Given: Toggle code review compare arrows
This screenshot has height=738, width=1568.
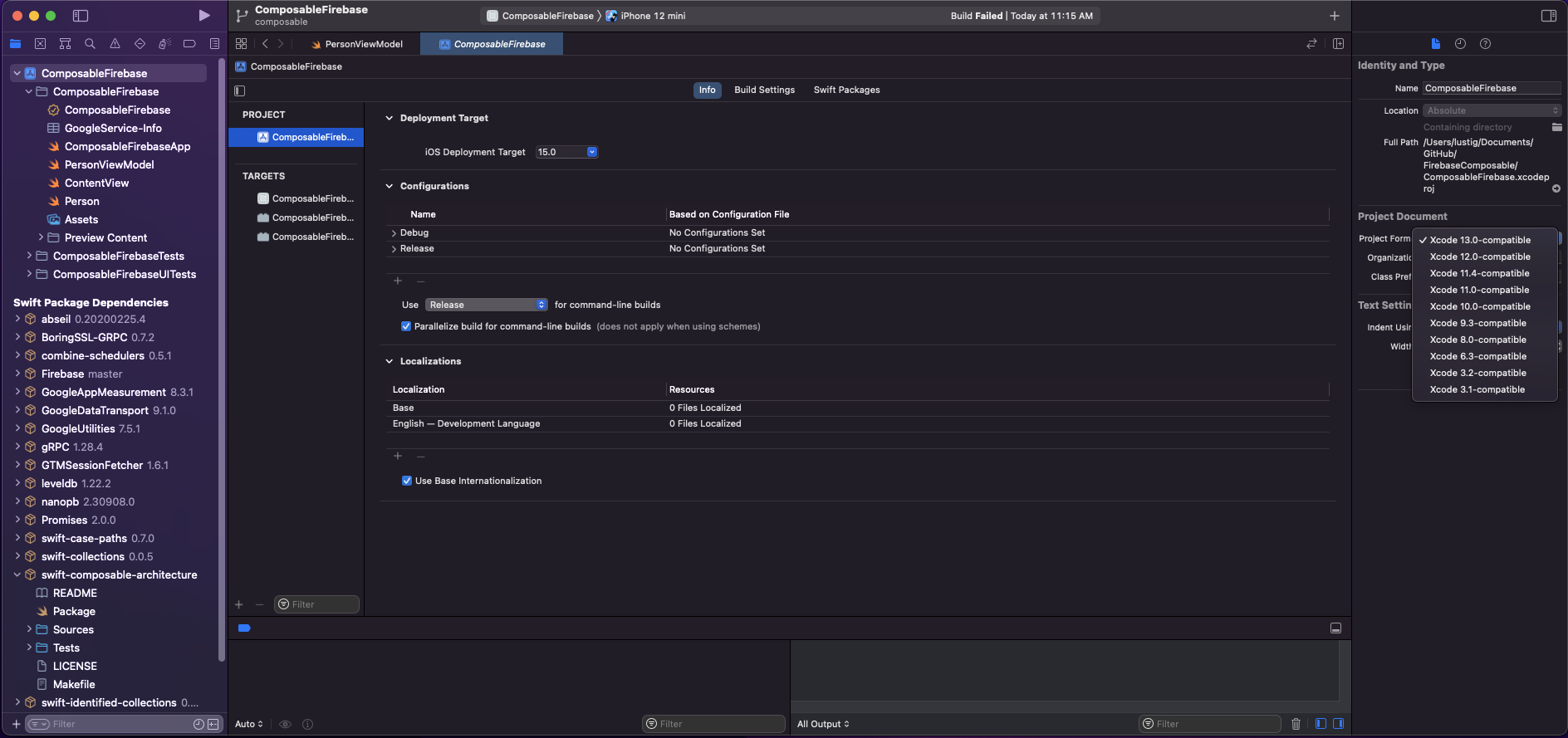Looking at the screenshot, I should [x=1311, y=43].
